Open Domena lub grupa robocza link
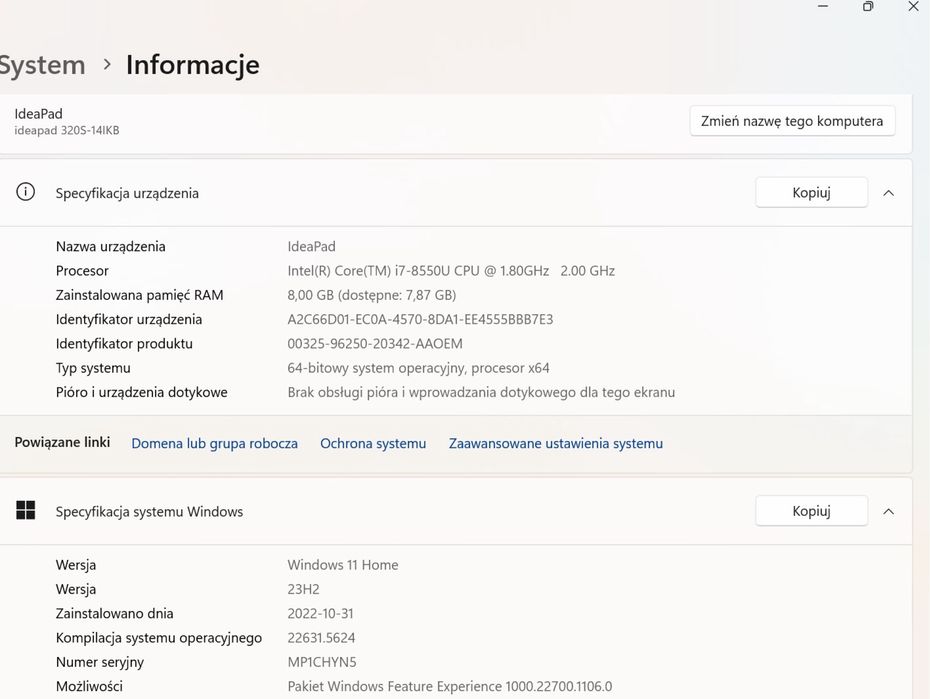The height and width of the screenshot is (699, 930). point(215,443)
